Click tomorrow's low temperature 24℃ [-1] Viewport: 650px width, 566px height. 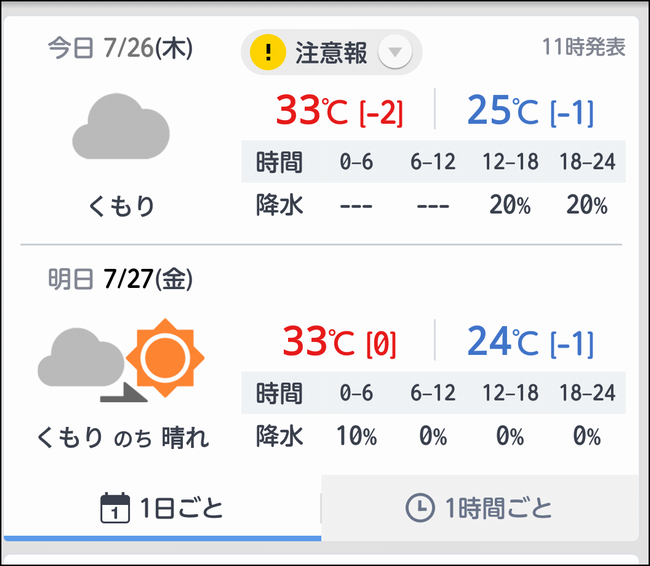tap(531, 341)
